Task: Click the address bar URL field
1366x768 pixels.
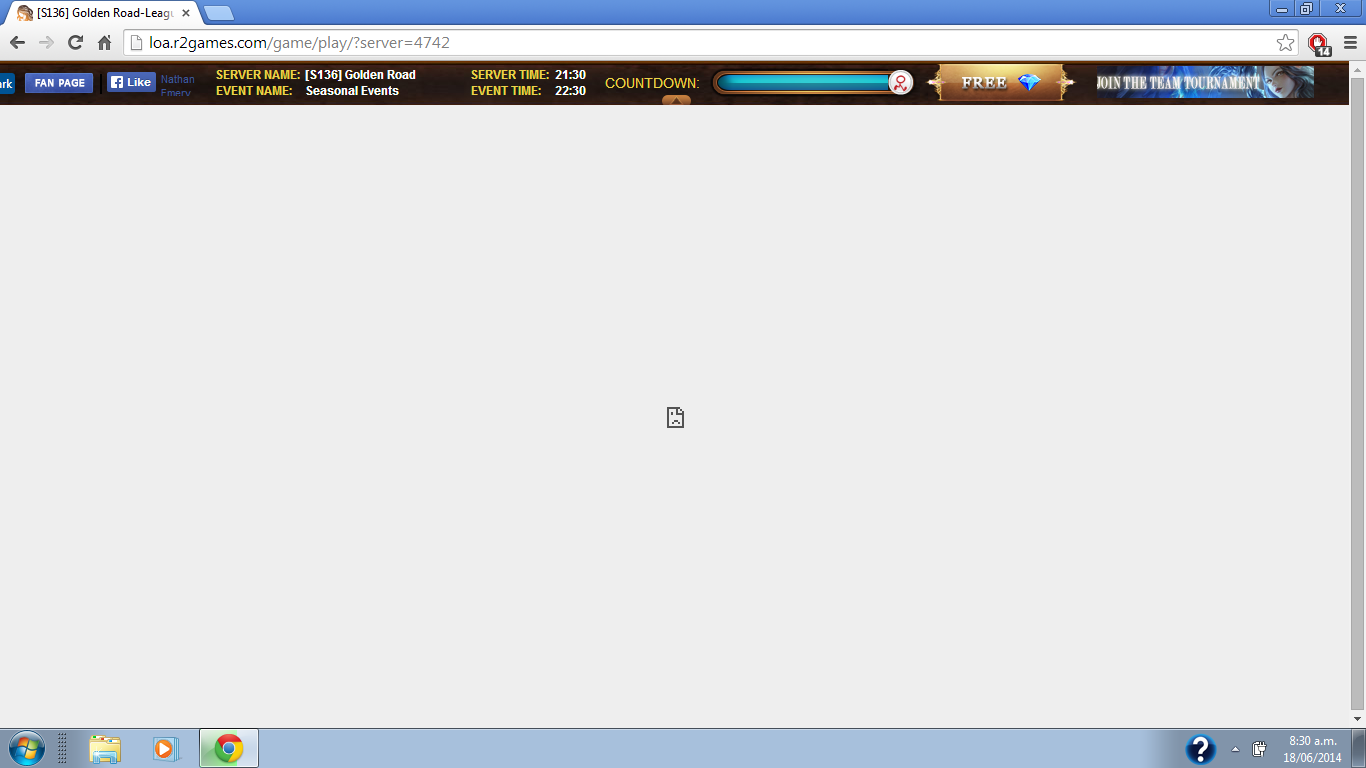Action: point(700,43)
